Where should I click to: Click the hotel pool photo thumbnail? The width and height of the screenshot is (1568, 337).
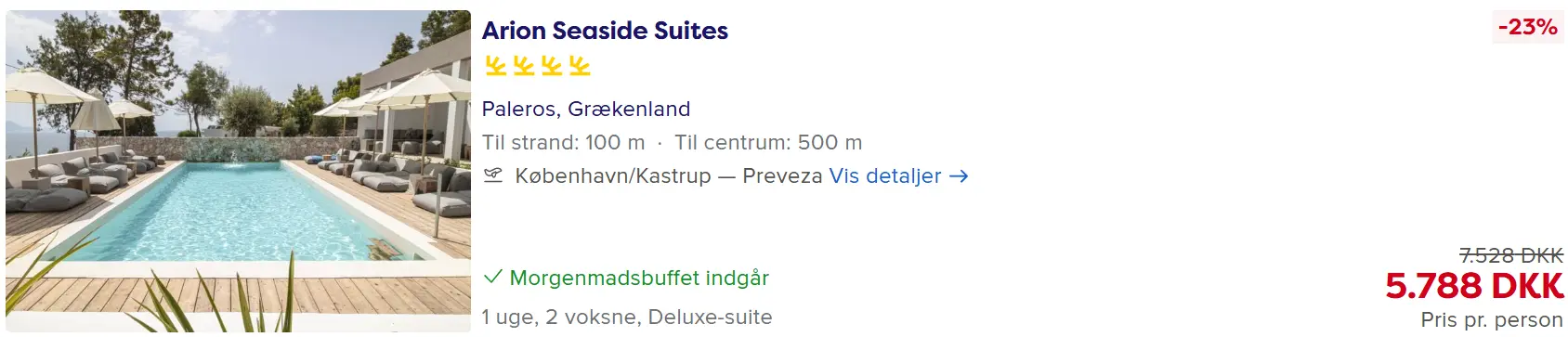click(239, 171)
